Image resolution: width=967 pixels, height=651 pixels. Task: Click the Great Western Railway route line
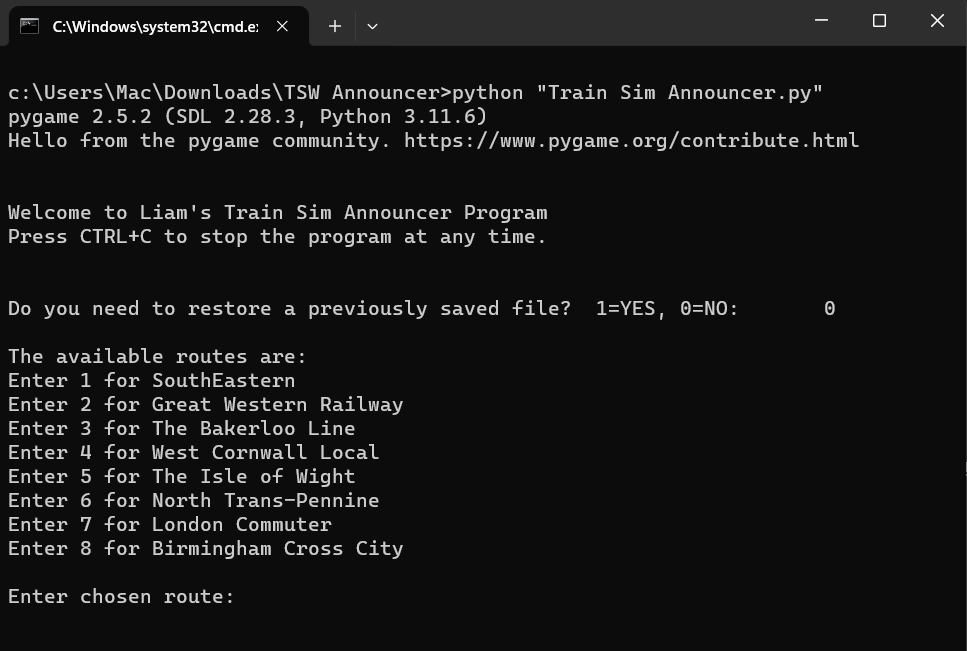[x=205, y=405]
